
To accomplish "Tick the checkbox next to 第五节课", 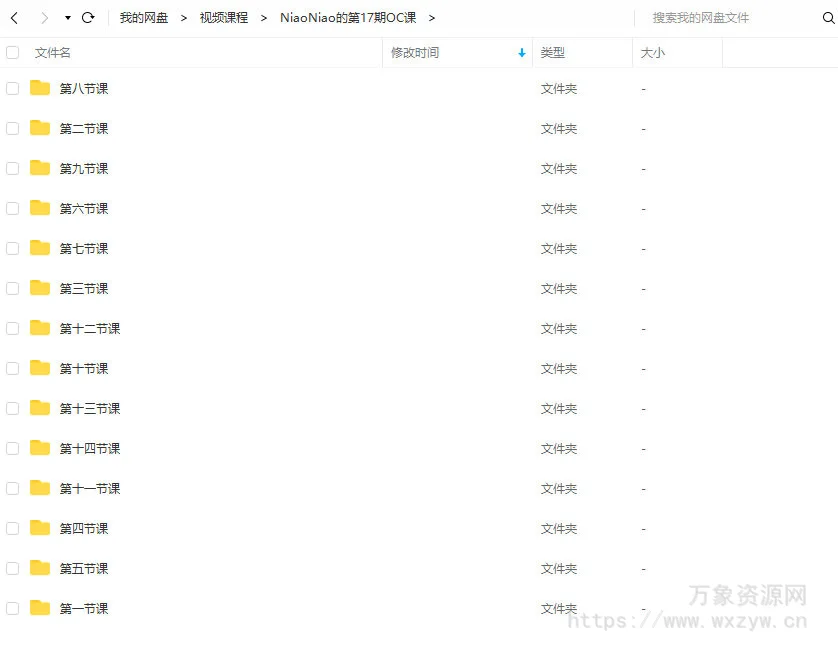I will 12,568.
